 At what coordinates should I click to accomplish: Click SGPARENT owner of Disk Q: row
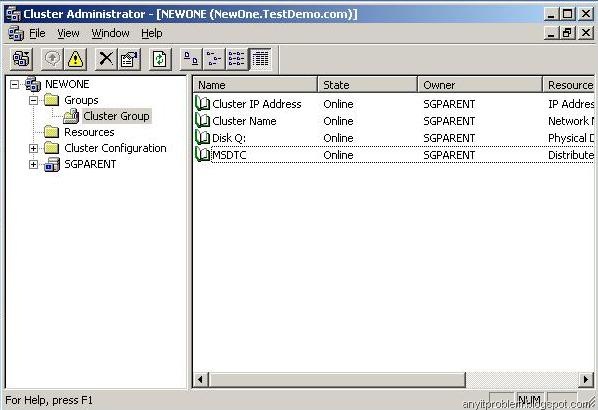coord(449,138)
